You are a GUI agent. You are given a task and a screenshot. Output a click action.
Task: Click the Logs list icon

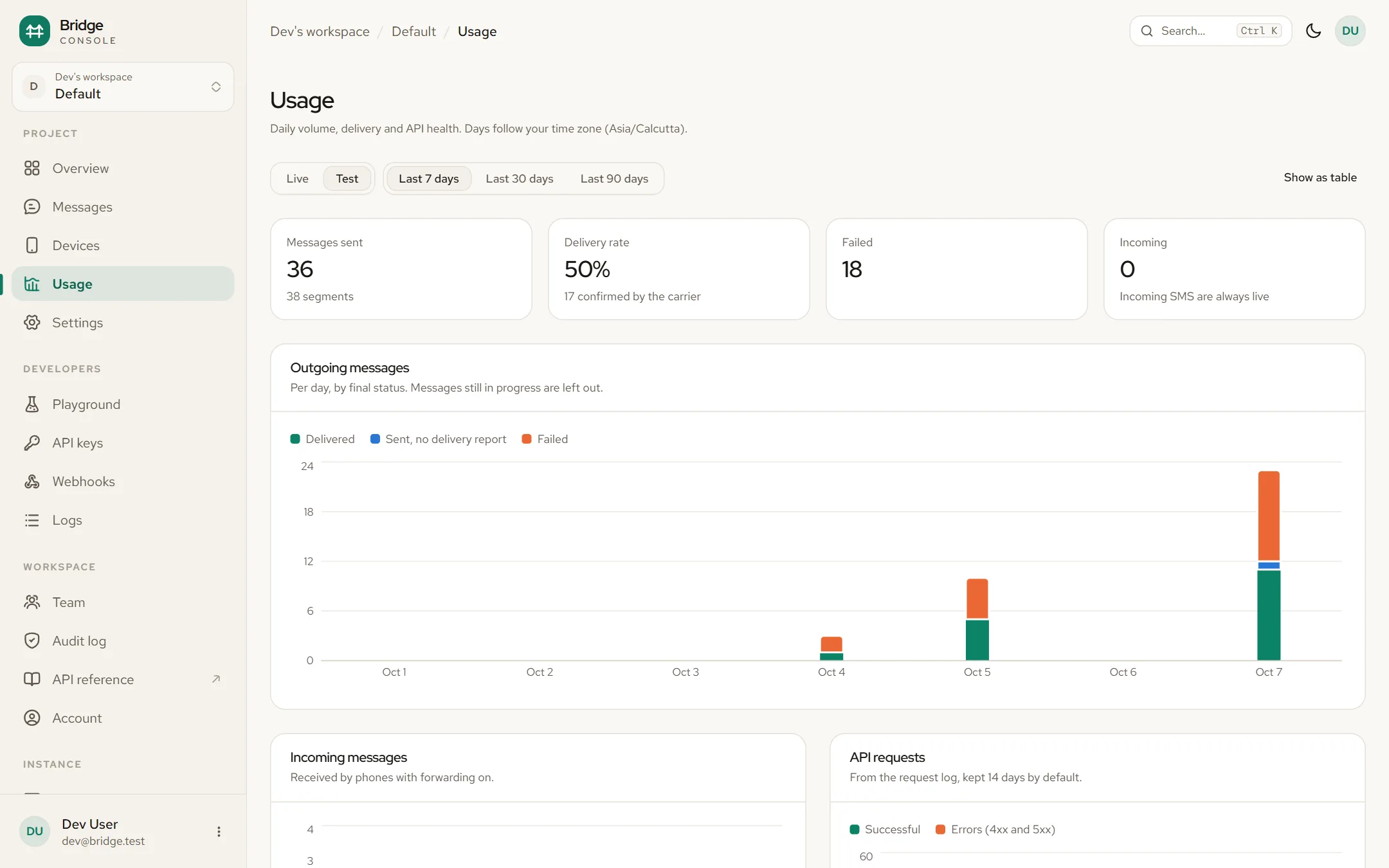32,520
